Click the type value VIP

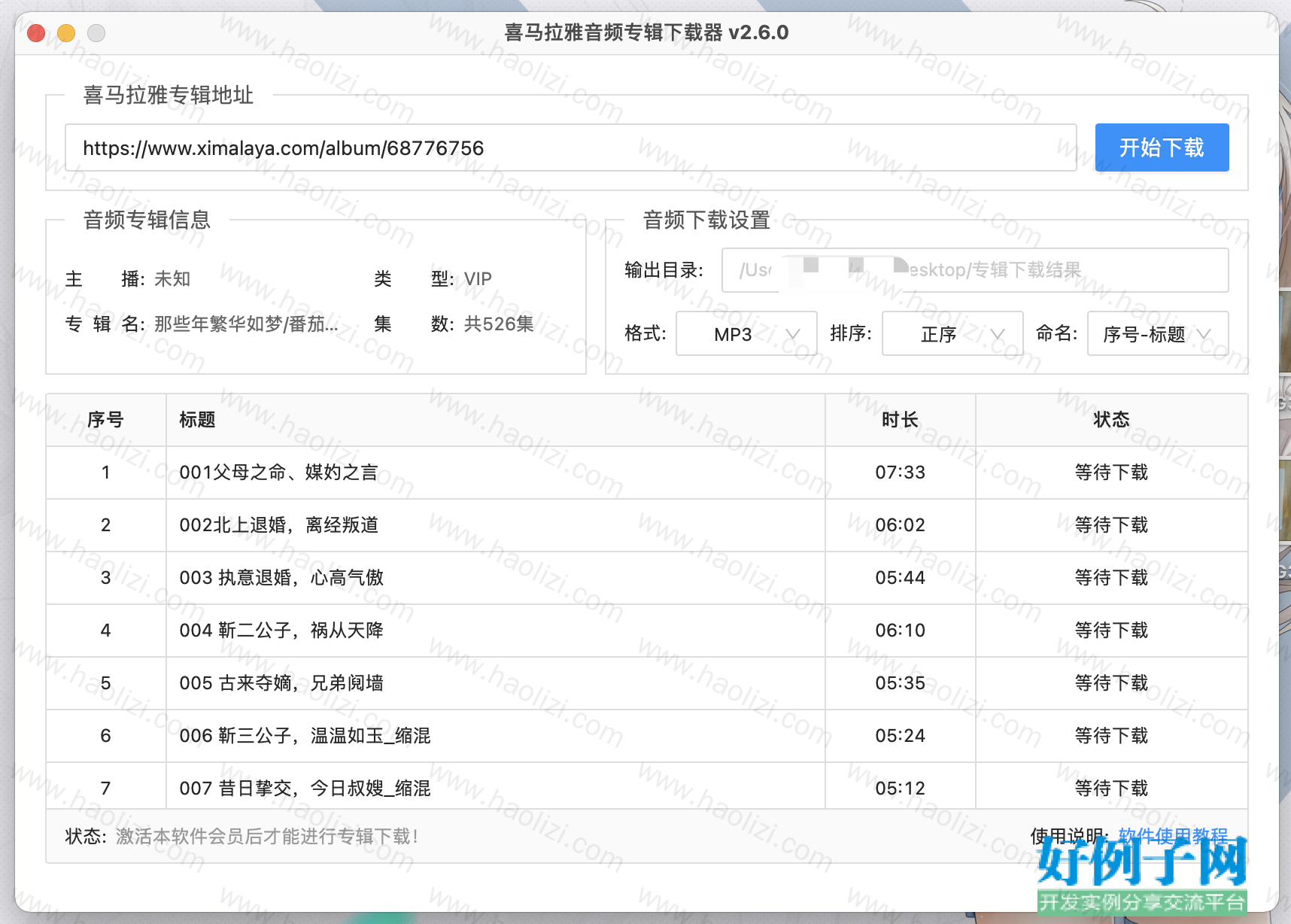[x=478, y=279]
